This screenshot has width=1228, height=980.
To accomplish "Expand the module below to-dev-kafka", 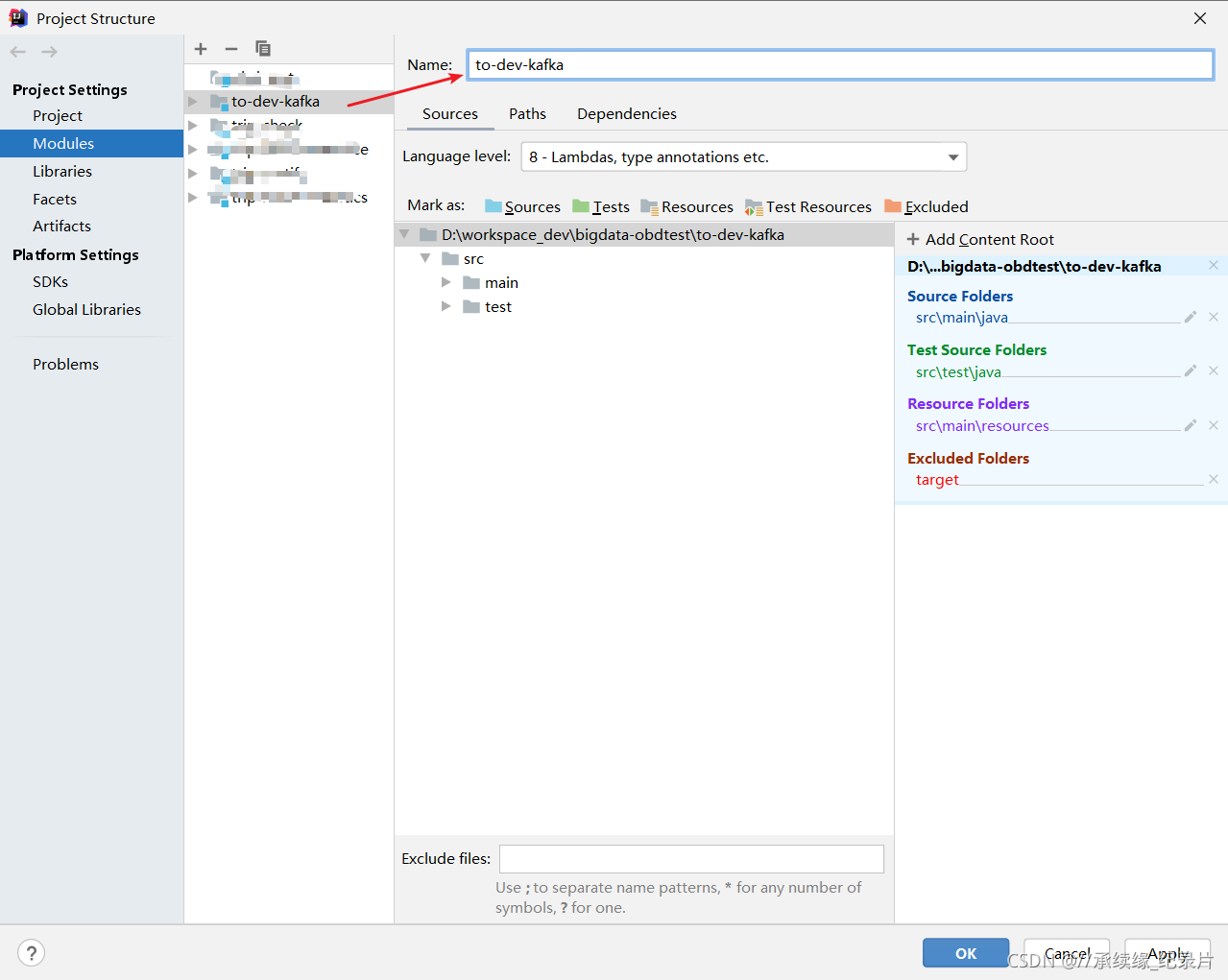I will click(x=193, y=125).
